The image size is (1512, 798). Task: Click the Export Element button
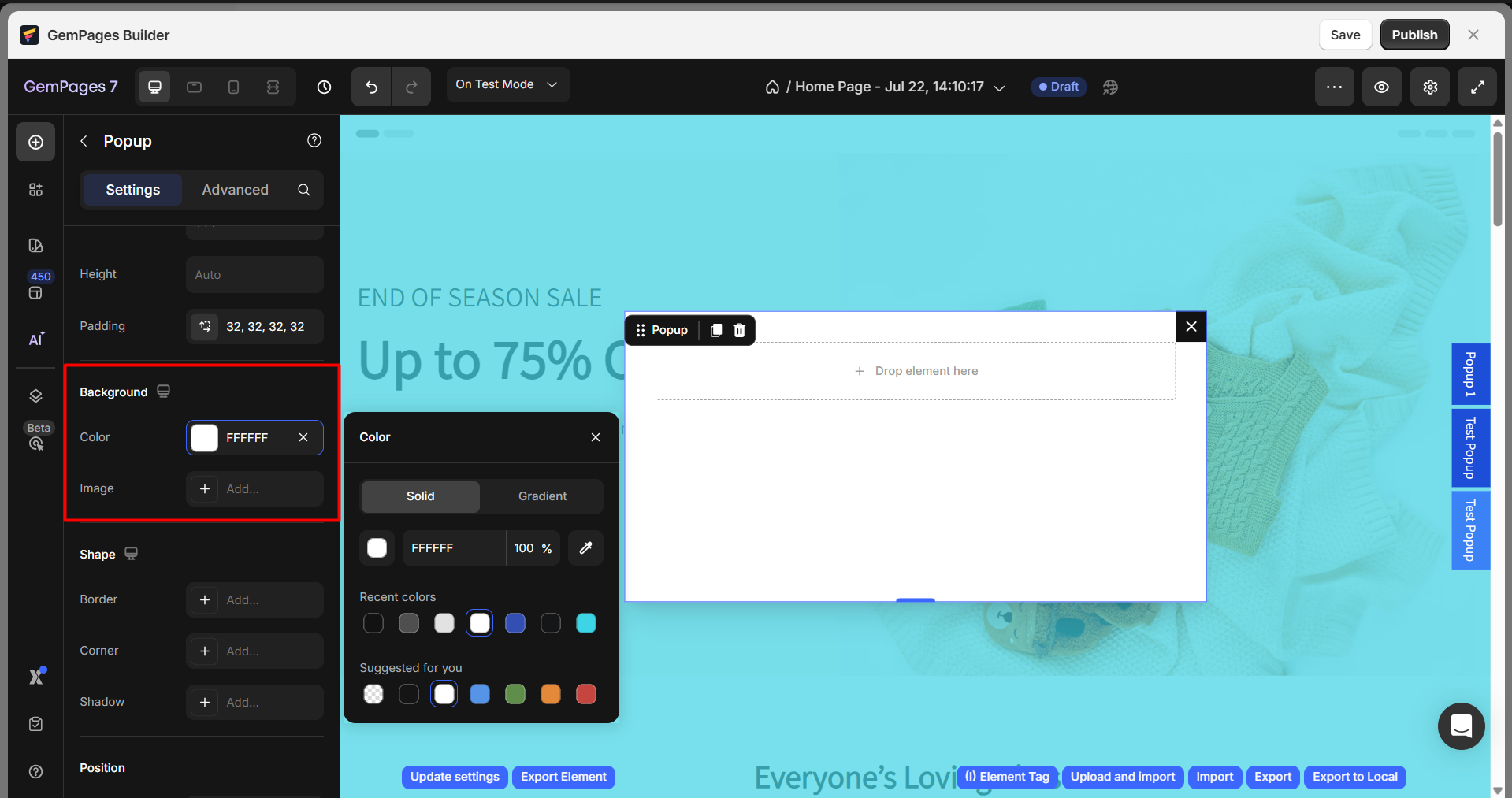tap(563, 777)
